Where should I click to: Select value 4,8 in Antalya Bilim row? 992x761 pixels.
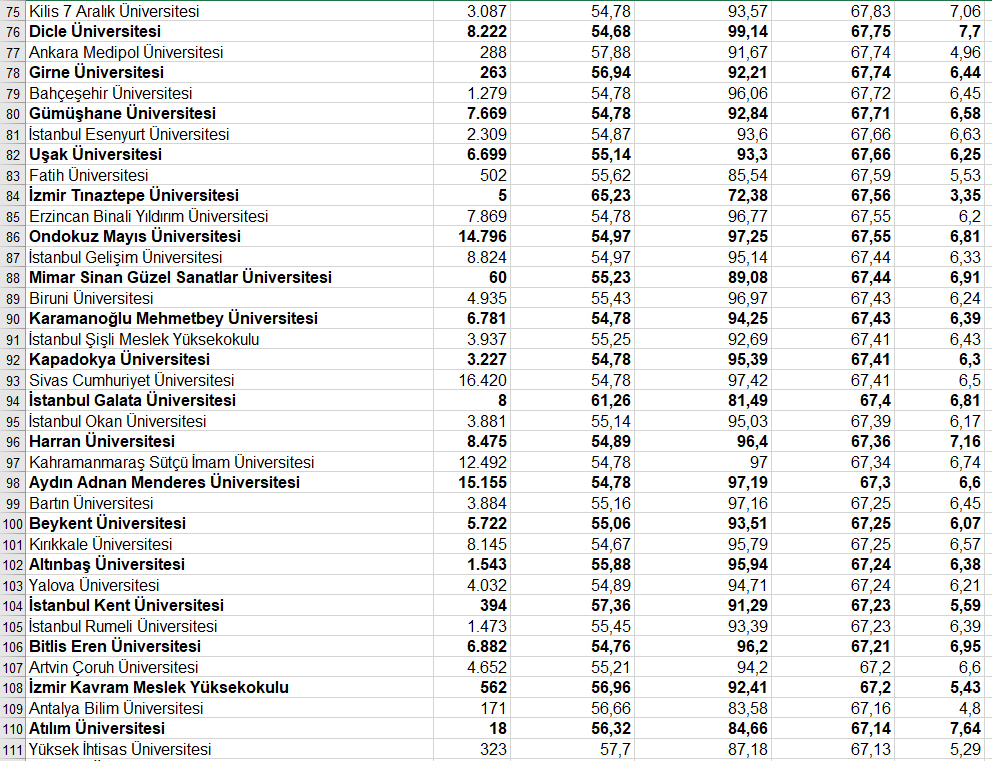click(x=940, y=708)
